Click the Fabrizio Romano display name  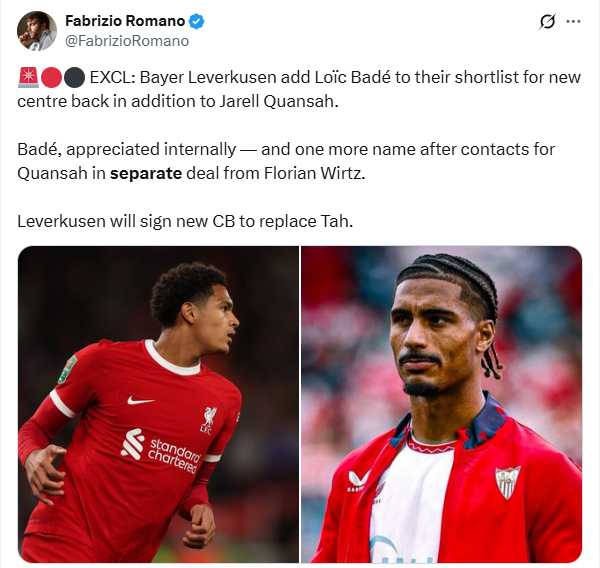pos(125,21)
